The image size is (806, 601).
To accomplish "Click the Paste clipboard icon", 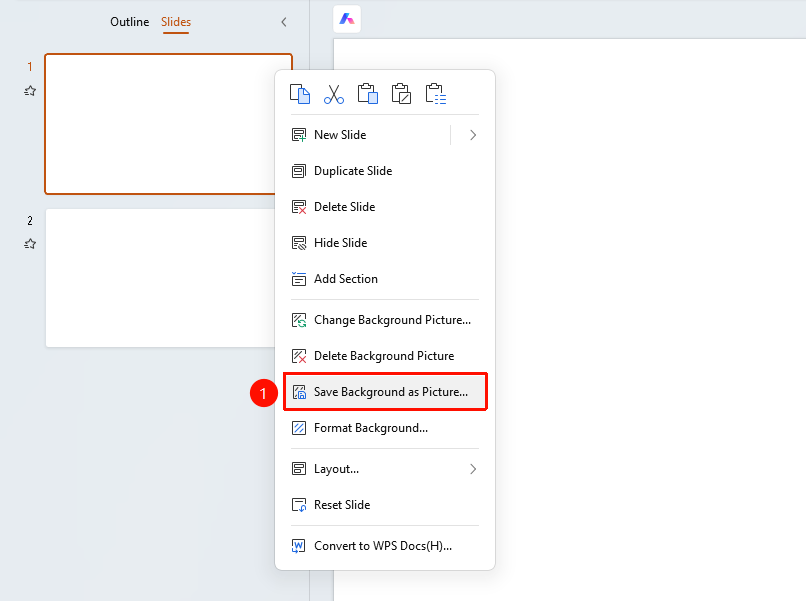I will [x=368, y=94].
